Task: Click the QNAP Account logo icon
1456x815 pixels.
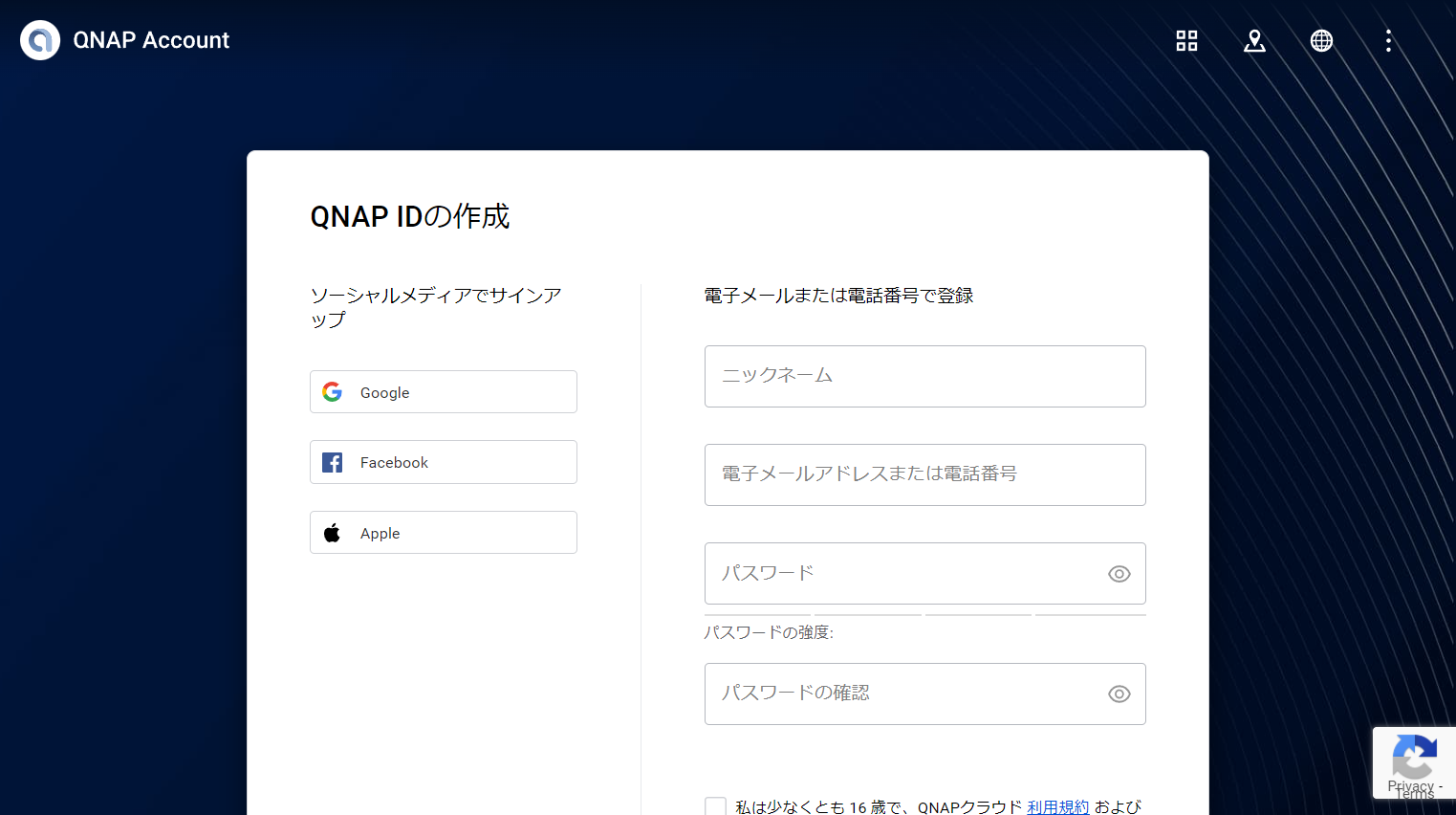Action: point(40,40)
